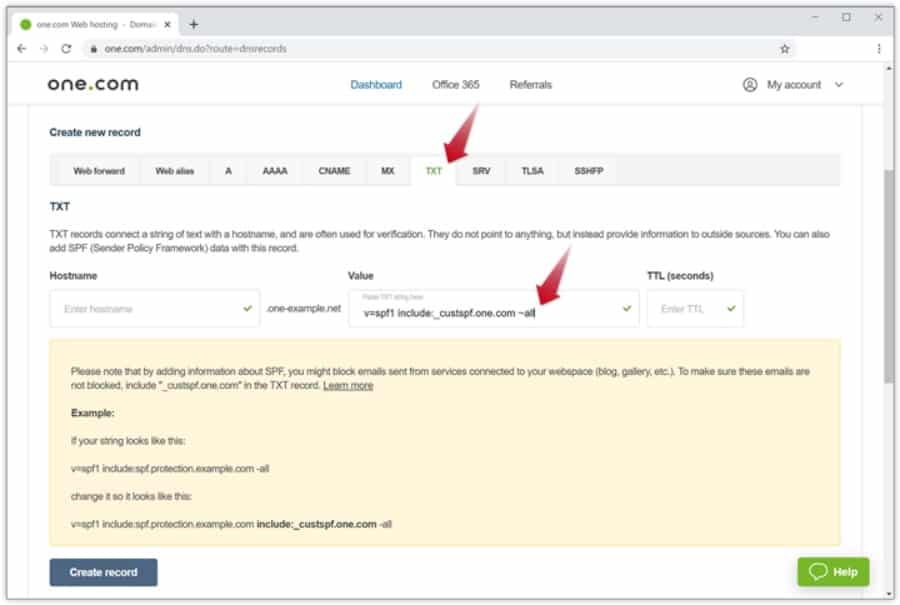Viewport: 900px width, 605px height.
Task: Click the green checkmark in the Value field
Action: point(625,309)
